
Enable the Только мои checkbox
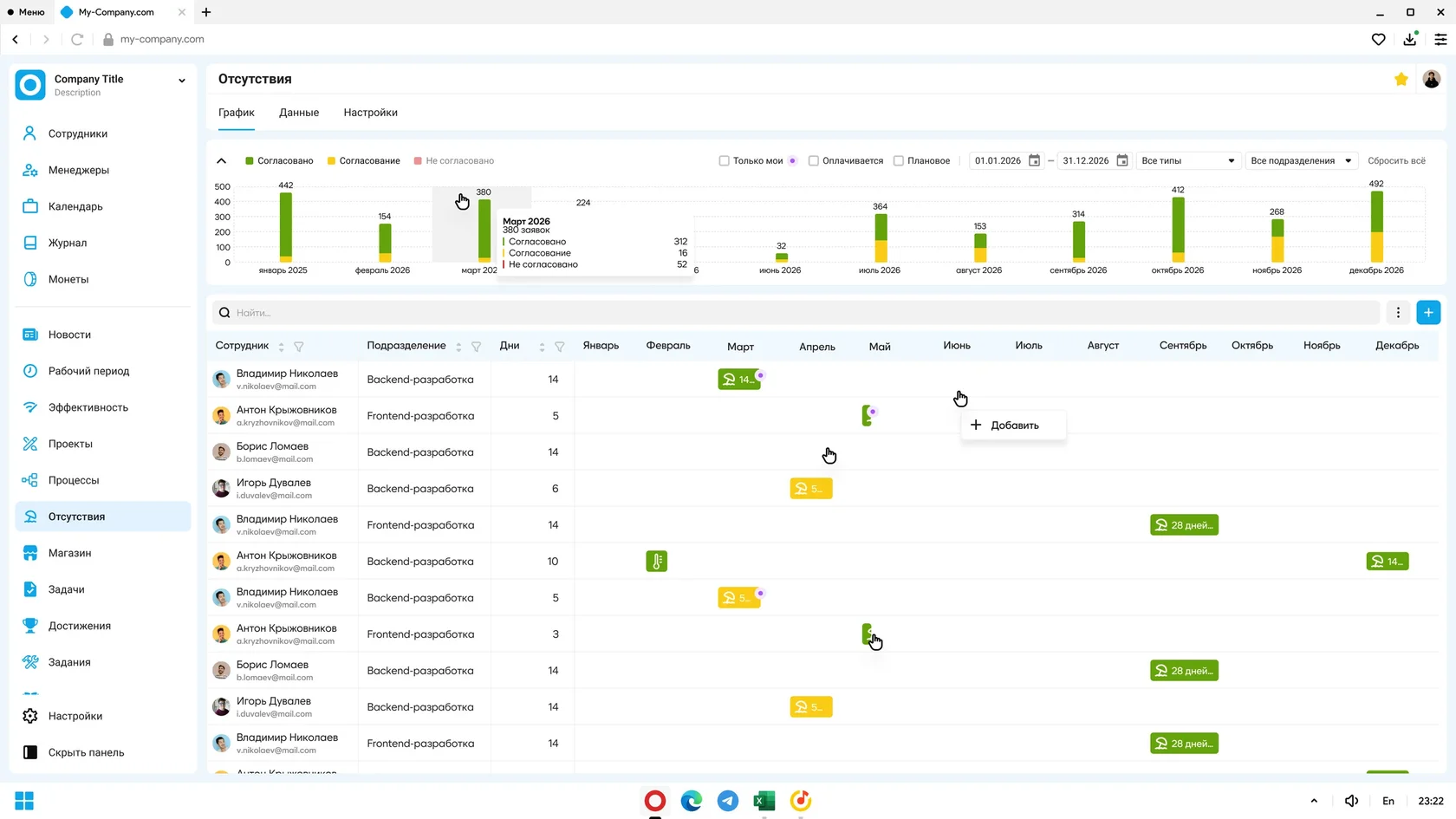click(725, 160)
